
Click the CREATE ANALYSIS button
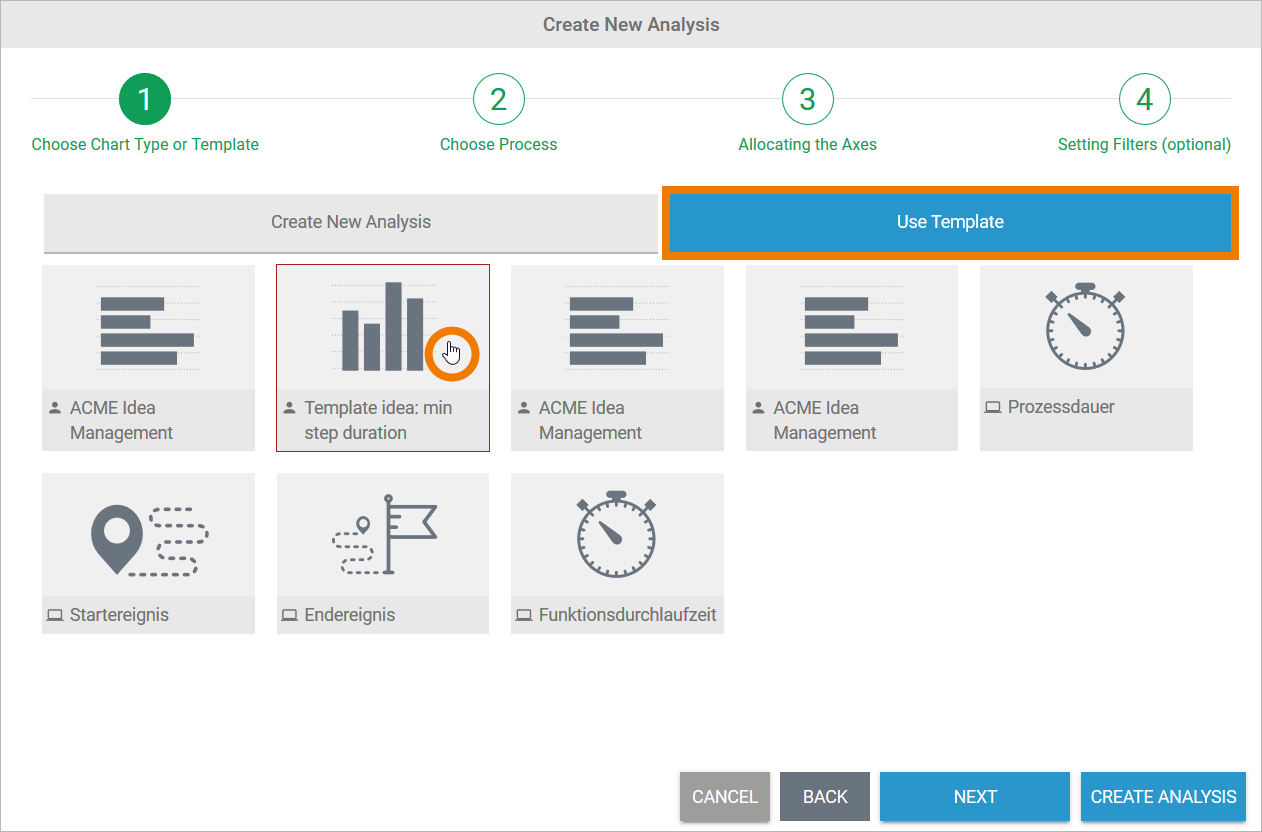[x=1163, y=797]
